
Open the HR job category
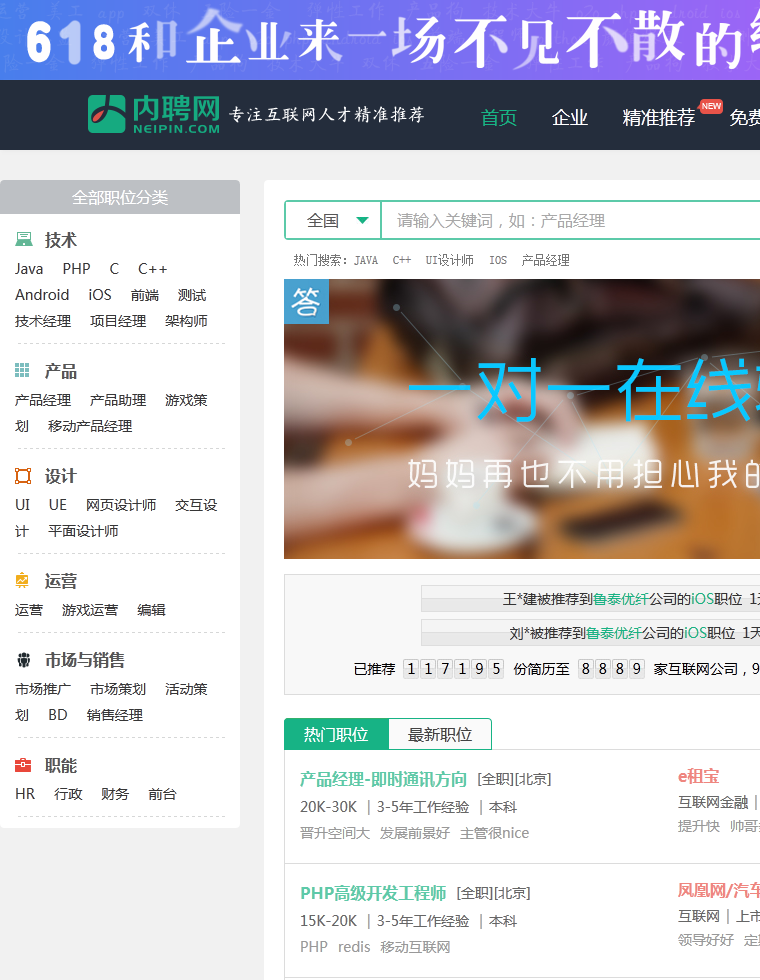click(25, 794)
